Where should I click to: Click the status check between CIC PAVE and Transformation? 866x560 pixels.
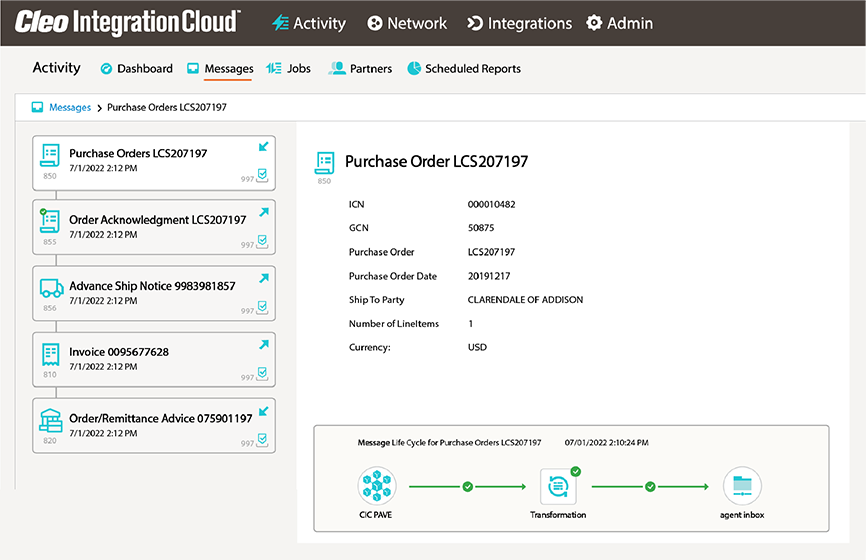point(468,487)
